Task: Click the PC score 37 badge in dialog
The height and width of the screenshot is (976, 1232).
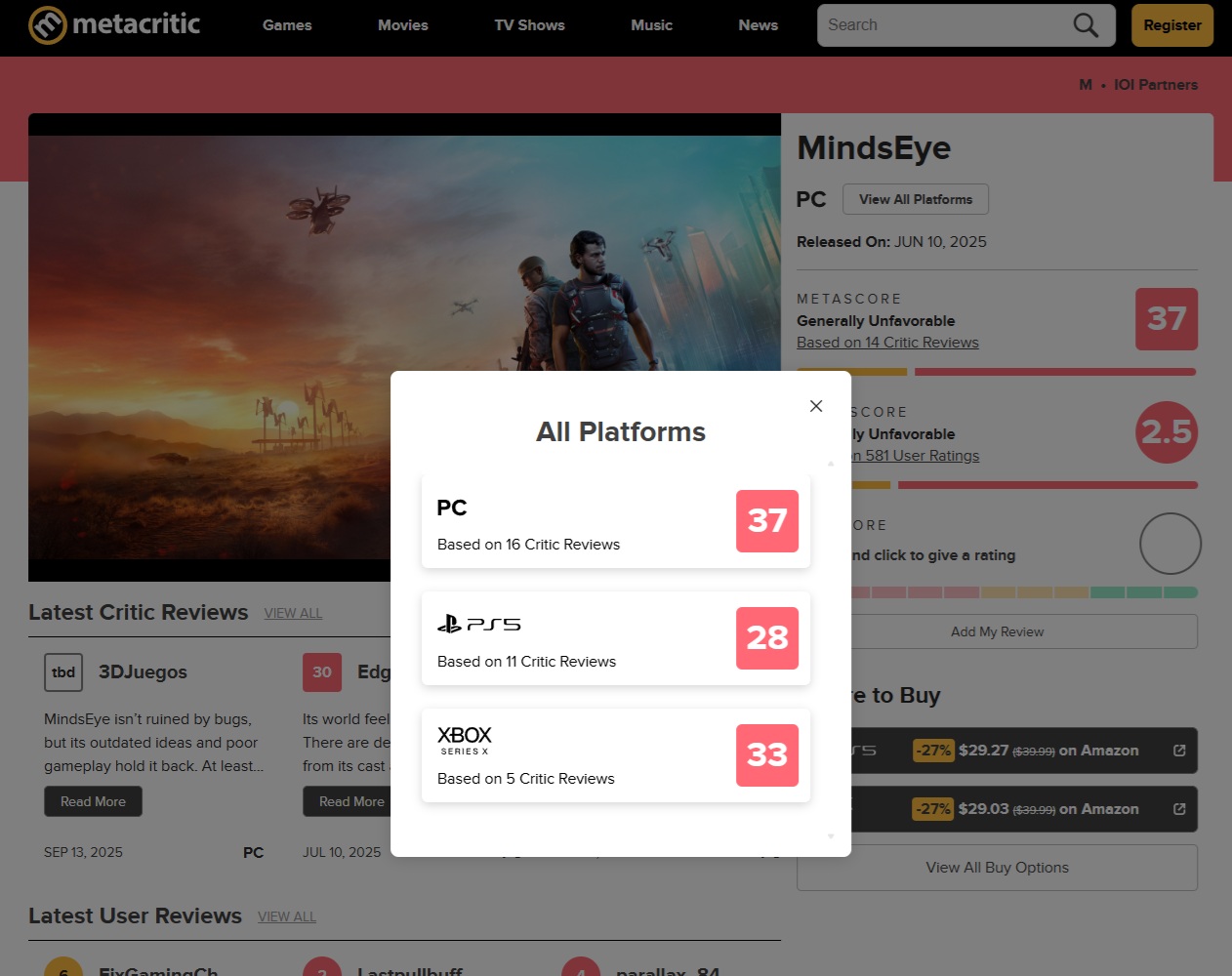Action: [766, 521]
